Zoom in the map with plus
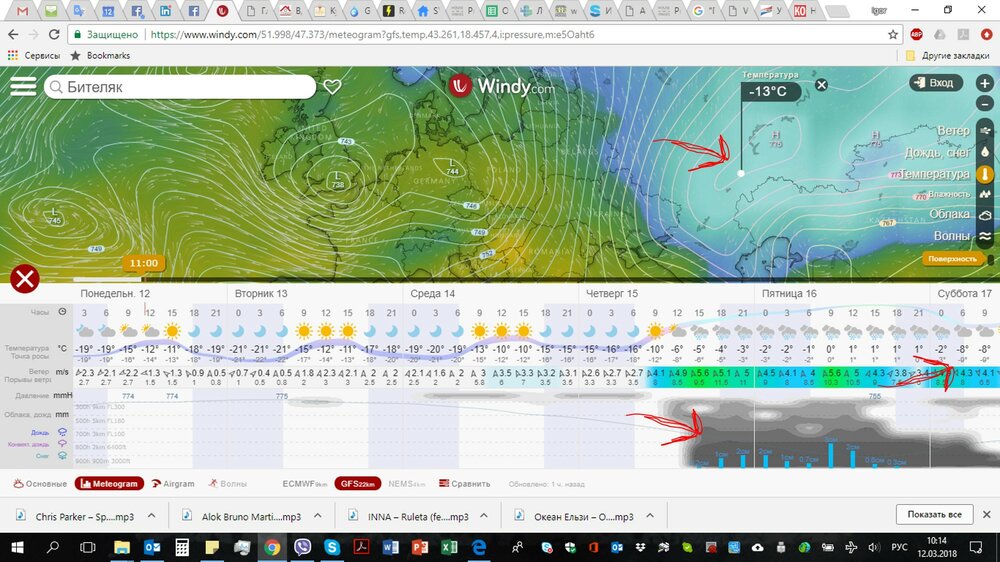The width and height of the screenshot is (1000, 562). [985, 83]
